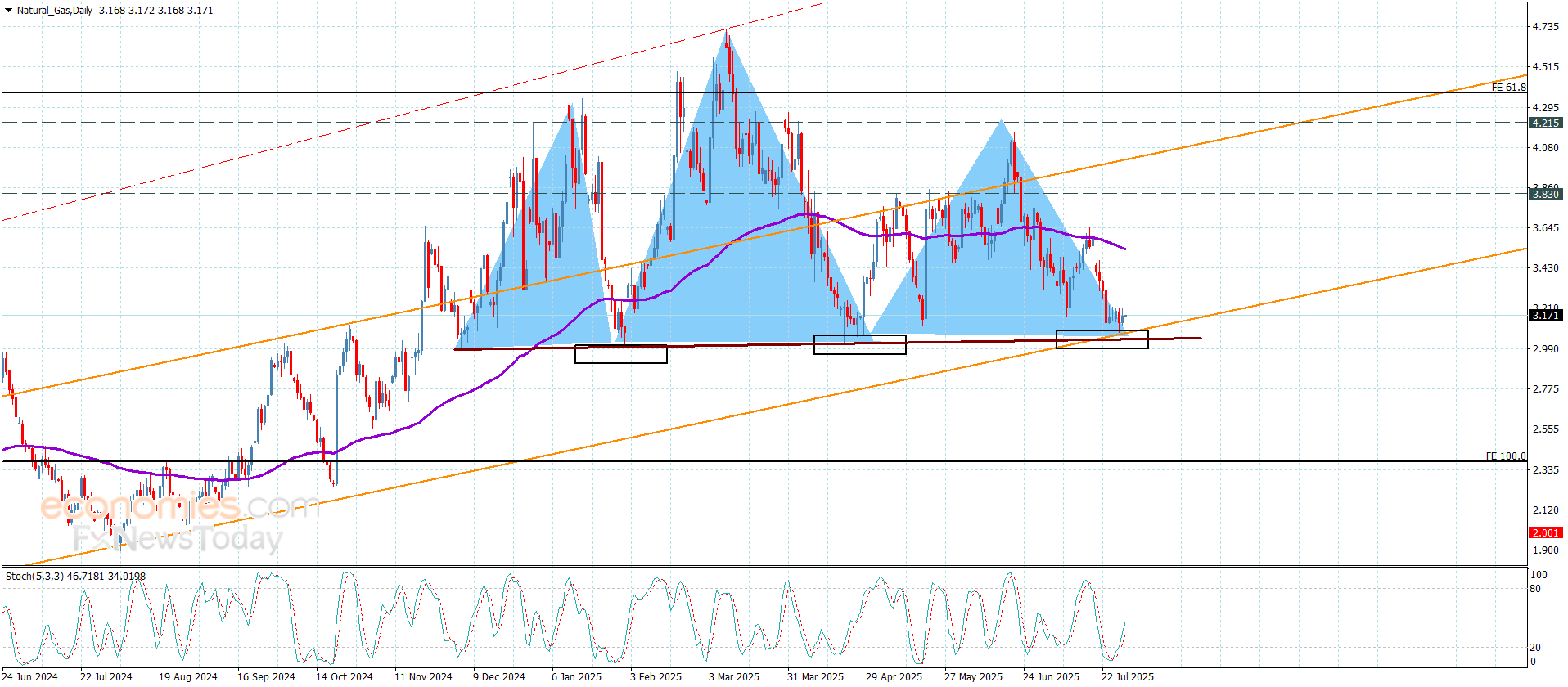1568x687 pixels.
Task: Click the 16 Sep 2024 date label
Action: click(x=266, y=676)
